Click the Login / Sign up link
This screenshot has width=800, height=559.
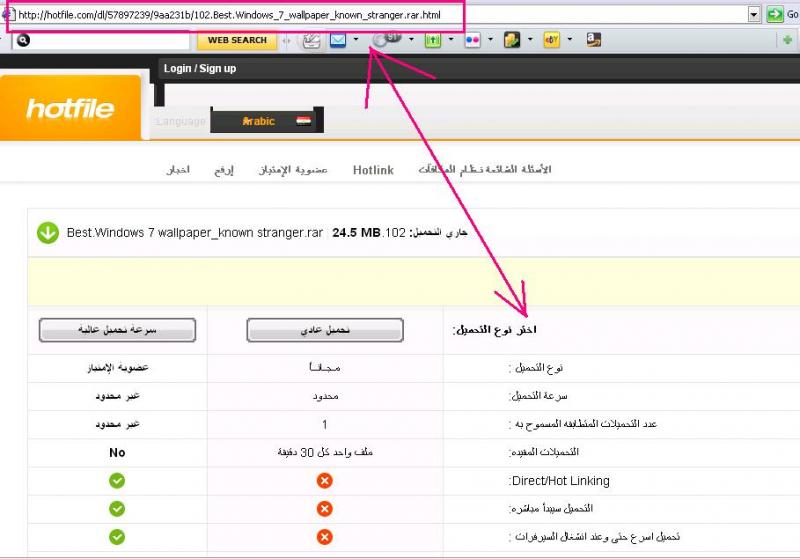click(x=200, y=68)
